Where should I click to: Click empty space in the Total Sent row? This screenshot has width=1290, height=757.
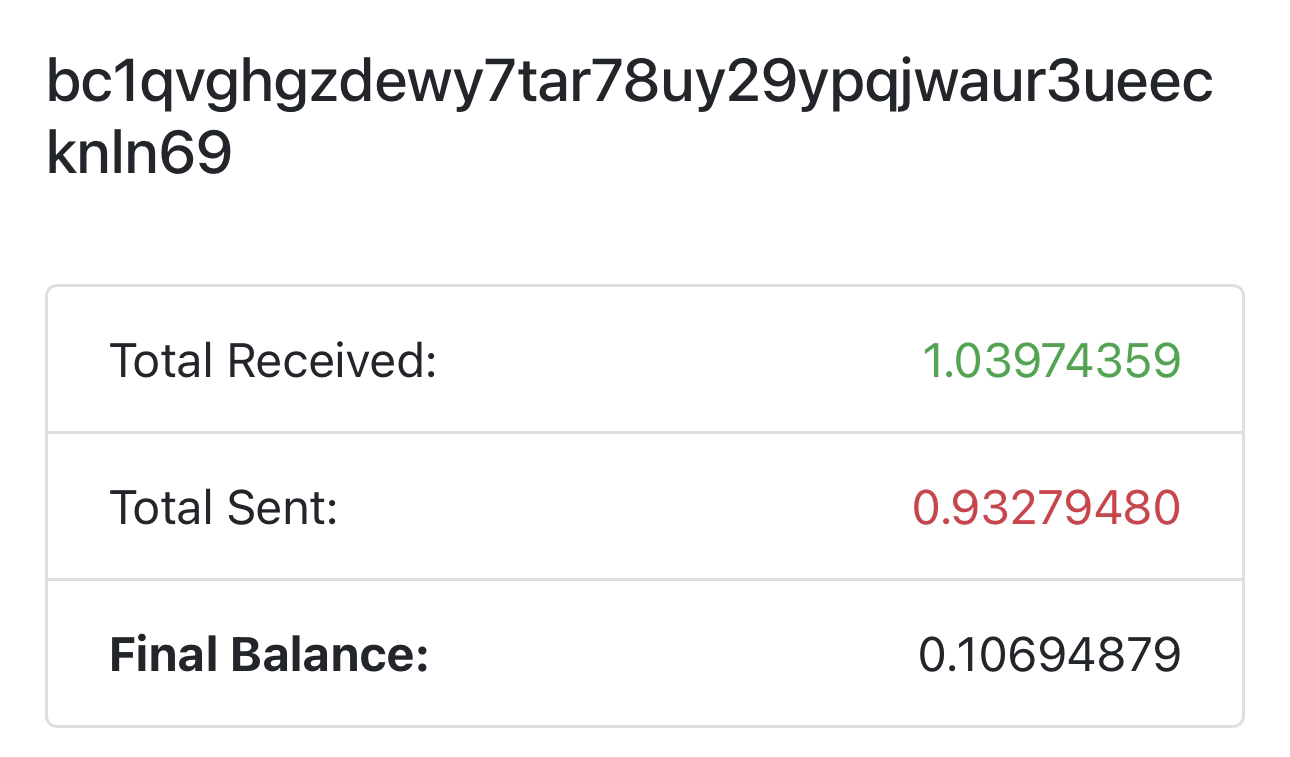[x=620, y=507]
